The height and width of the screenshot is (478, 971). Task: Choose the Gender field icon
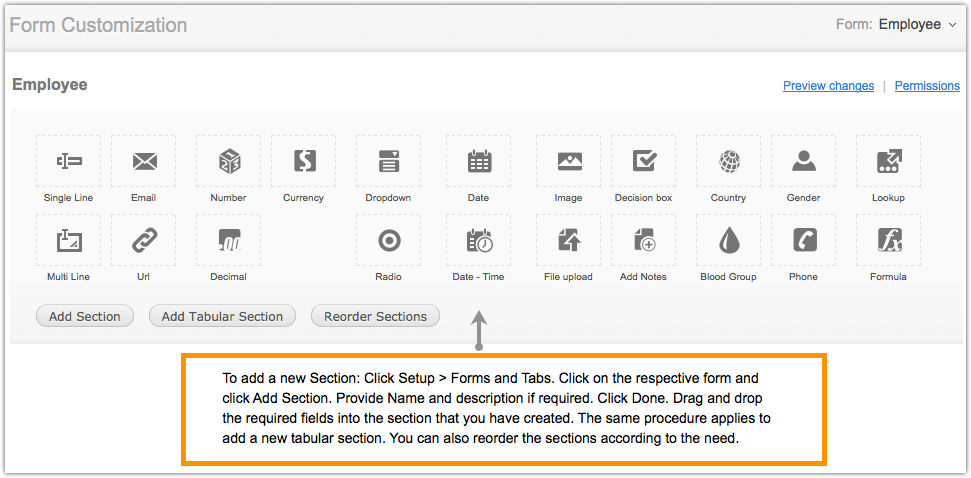[803, 161]
